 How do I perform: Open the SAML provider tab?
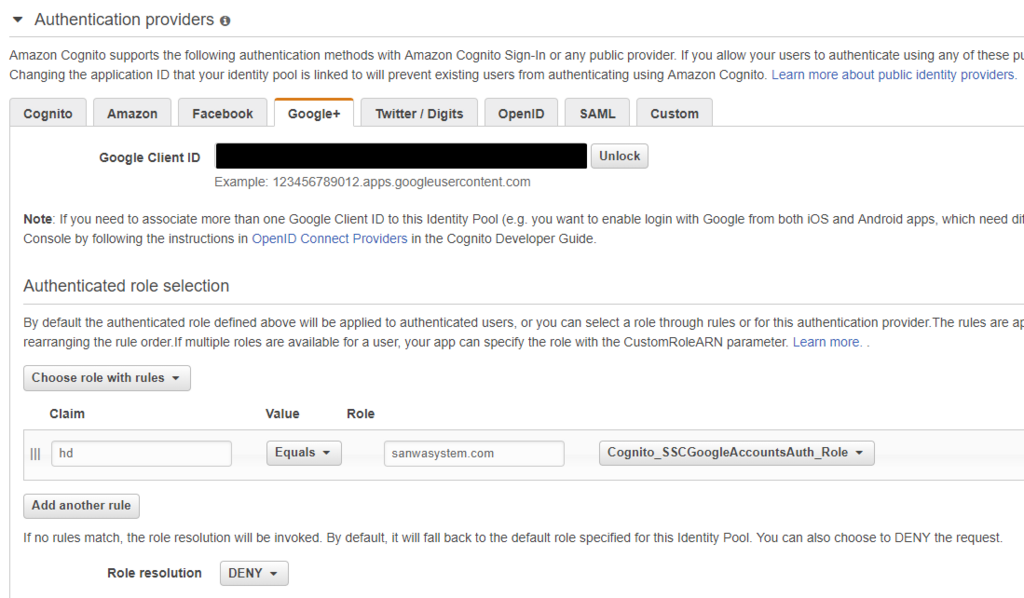click(597, 113)
